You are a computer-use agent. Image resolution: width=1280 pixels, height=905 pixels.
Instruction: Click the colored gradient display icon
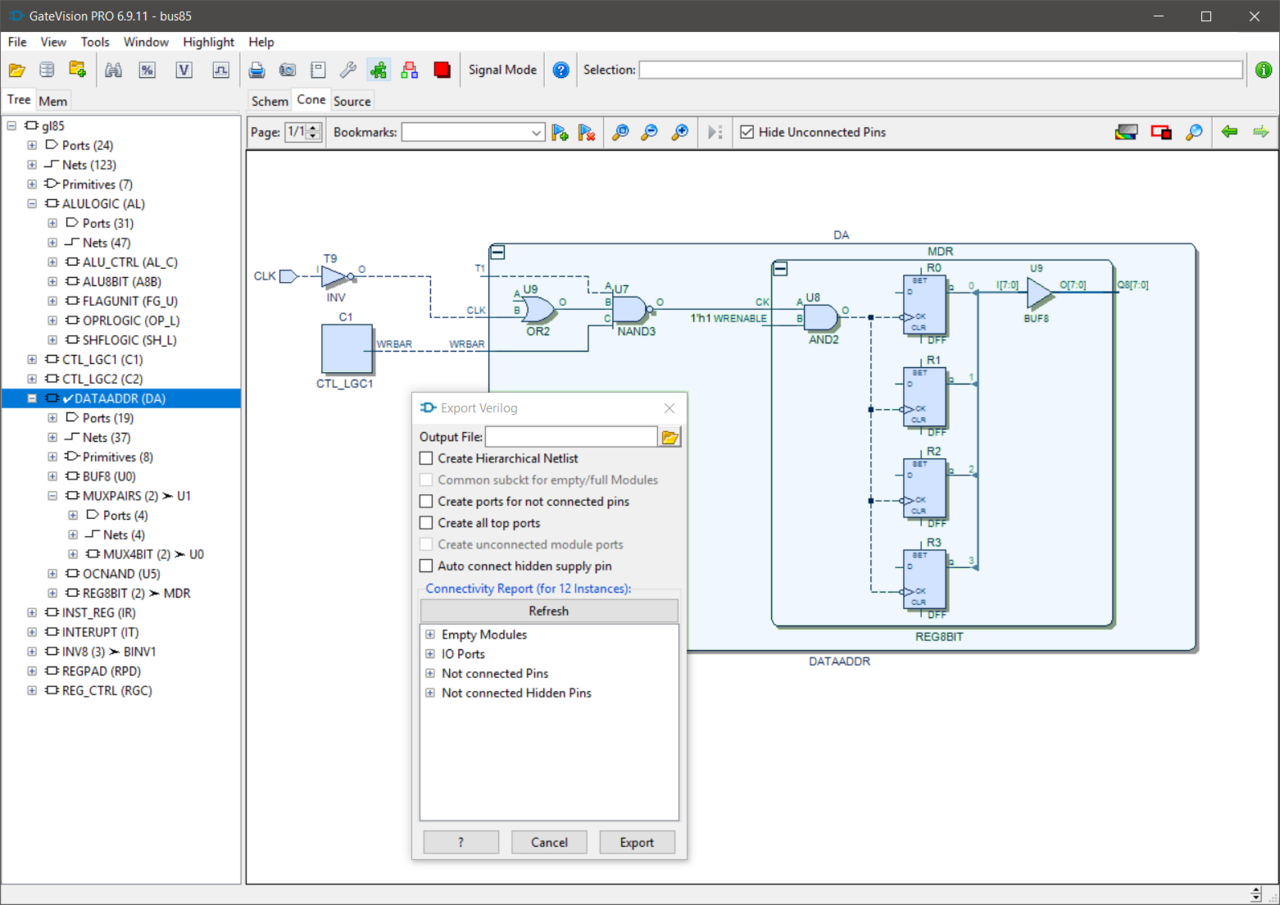(x=1126, y=132)
